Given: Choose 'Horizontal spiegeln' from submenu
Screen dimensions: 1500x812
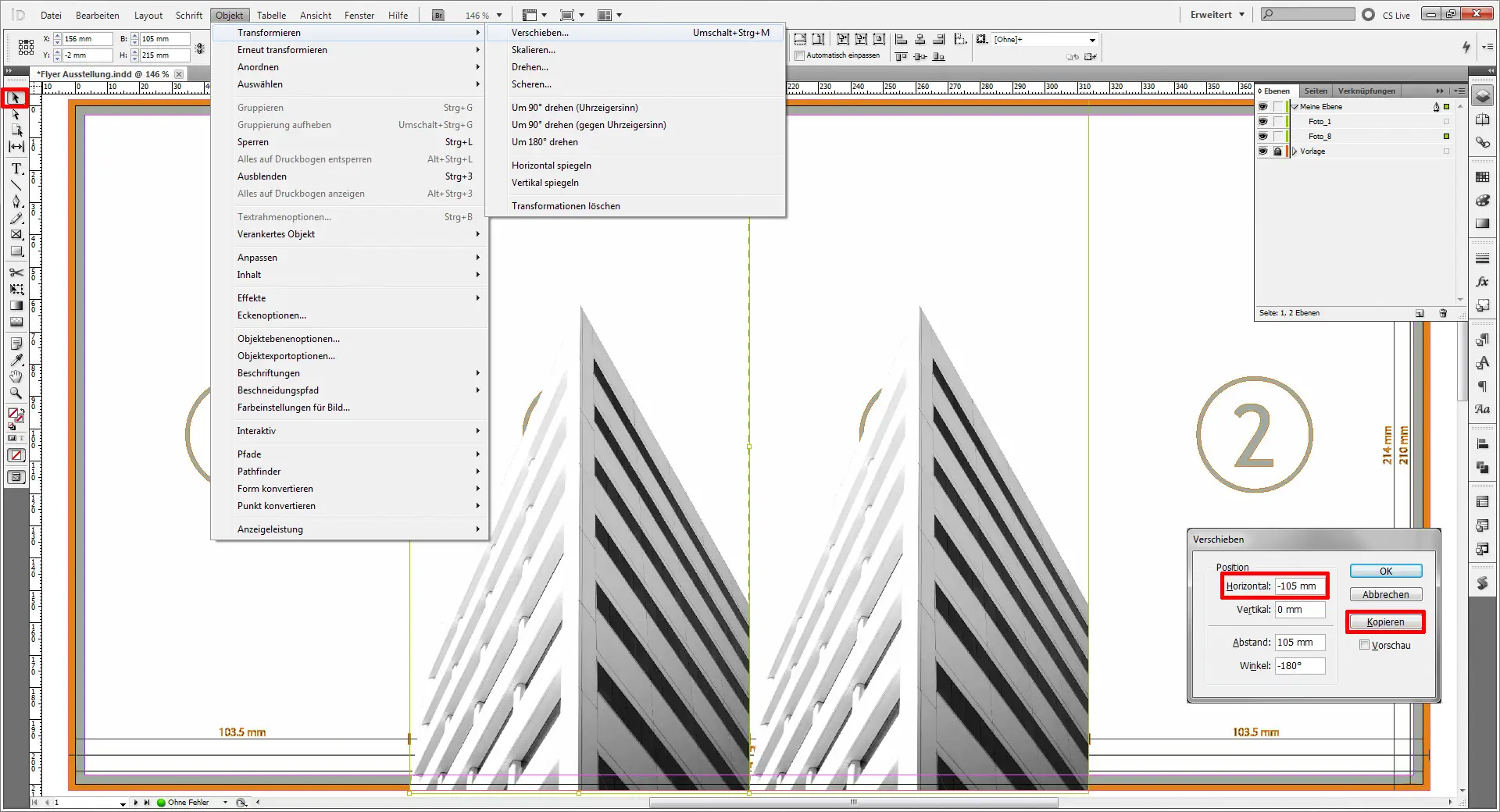Looking at the screenshot, I should click(551, 166).
